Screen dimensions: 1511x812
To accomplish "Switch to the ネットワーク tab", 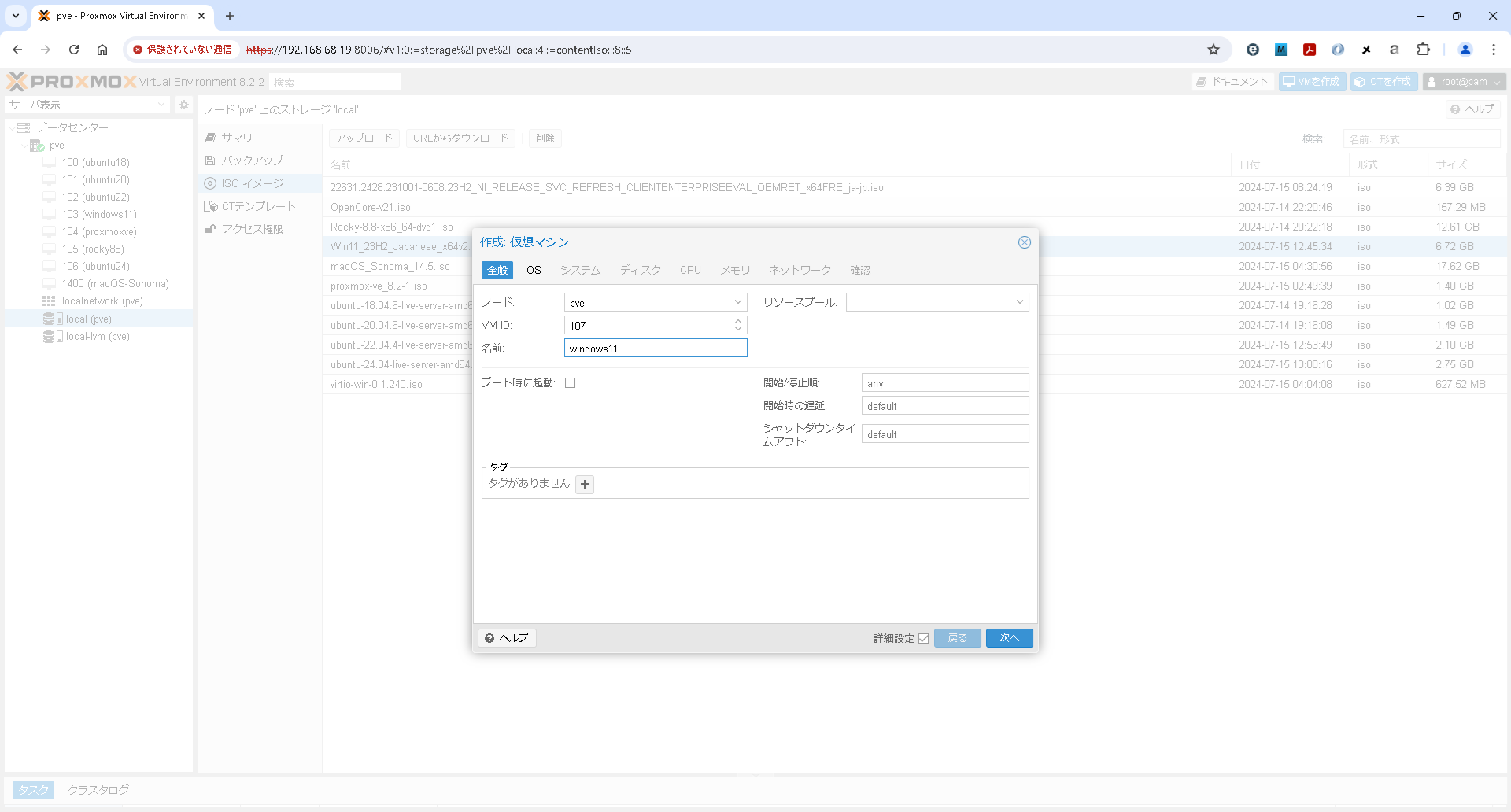I will click(800, 271).
